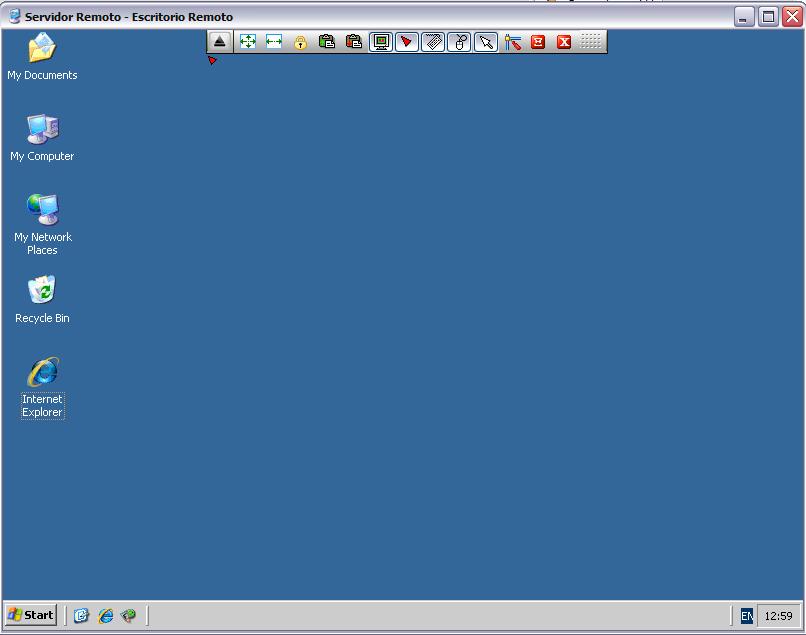The image size is (806, 635).
Task: Click the Show Desktop quick launch icon
Action: (81, 615)
